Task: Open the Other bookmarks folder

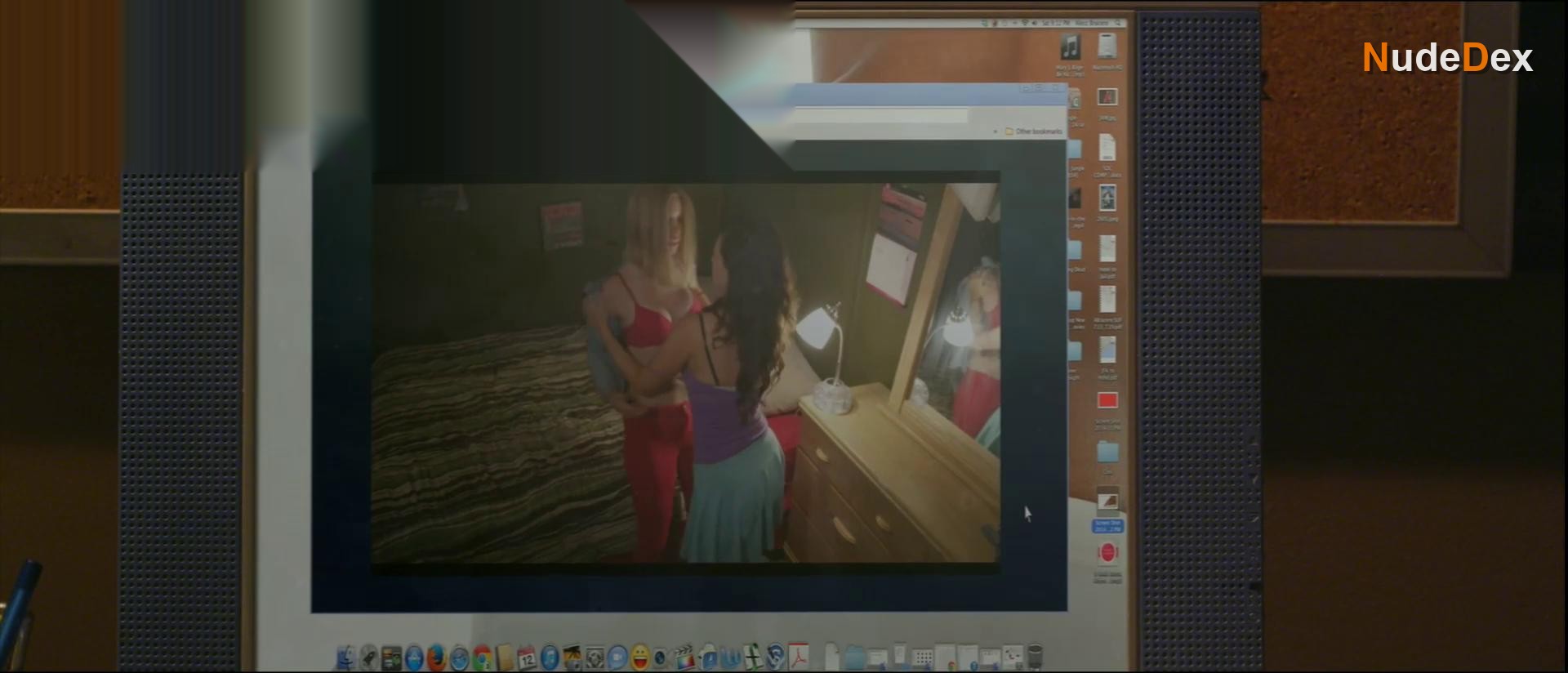Action: tap(1034, 131)
